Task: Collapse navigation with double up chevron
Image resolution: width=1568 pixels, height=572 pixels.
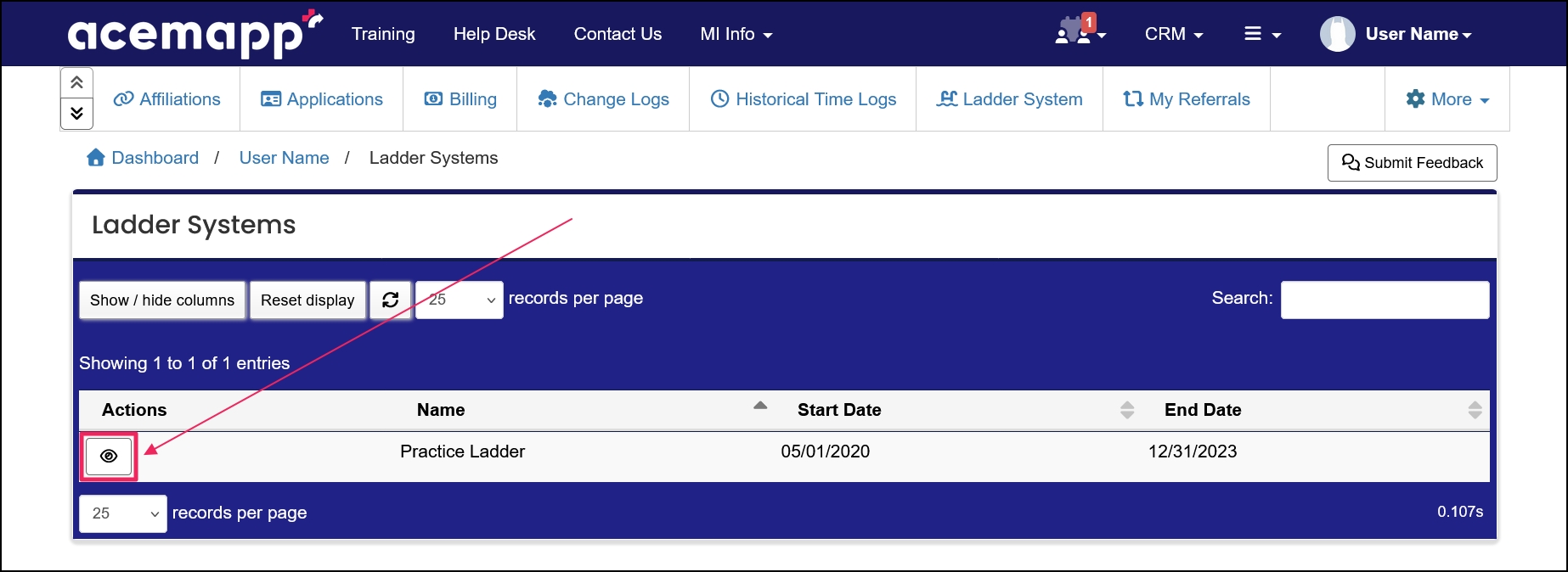Action: click(76, 82)
